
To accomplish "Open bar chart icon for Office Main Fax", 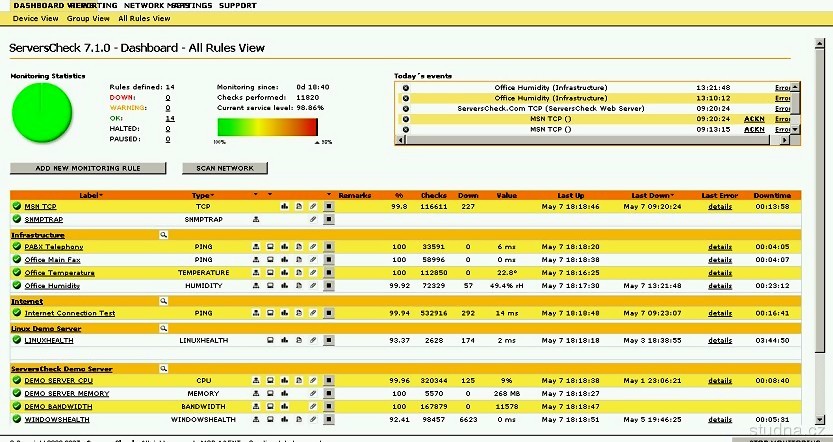I will click(285, 260).
